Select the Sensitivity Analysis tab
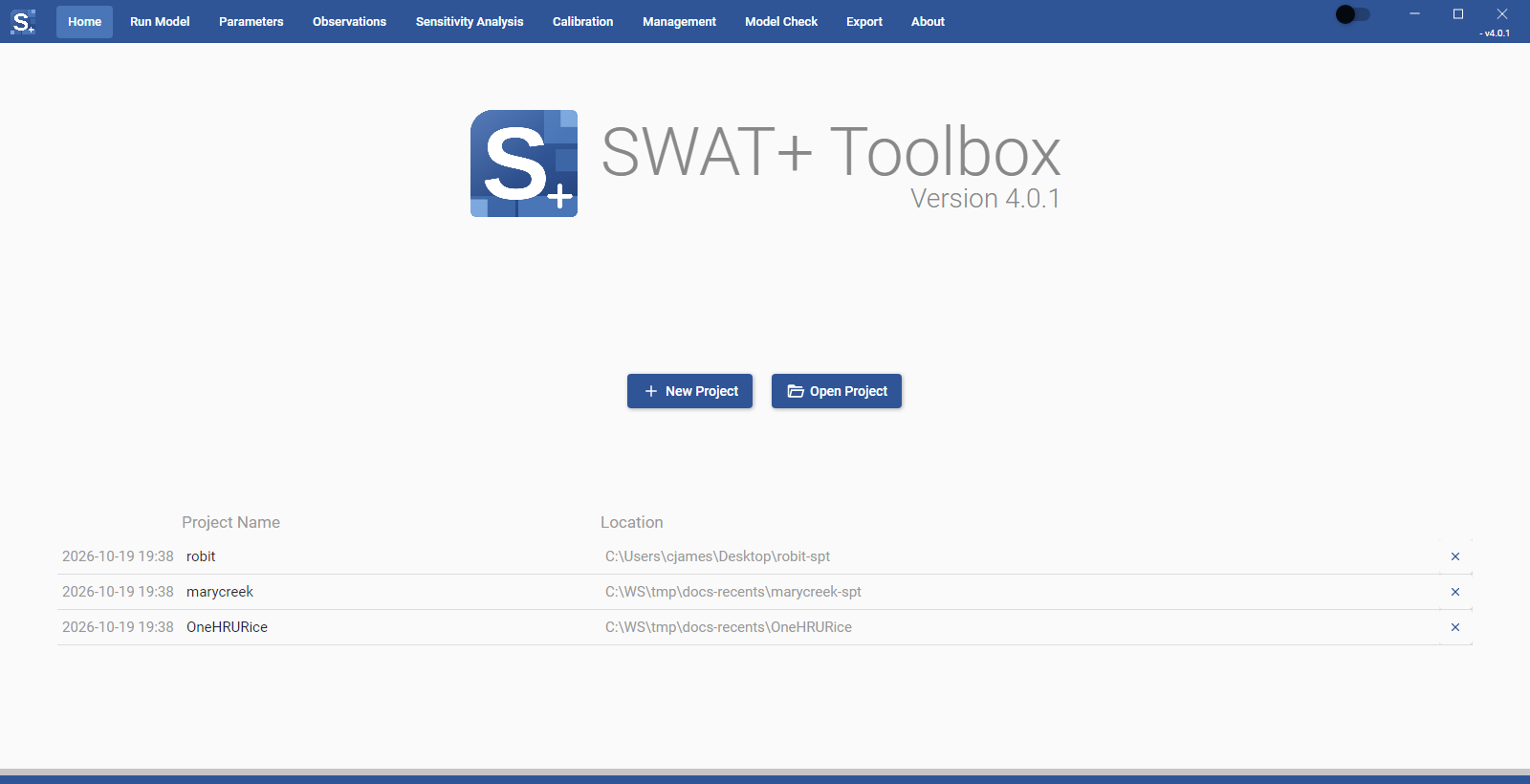1530x784 pixels. (x=470, y=22)
